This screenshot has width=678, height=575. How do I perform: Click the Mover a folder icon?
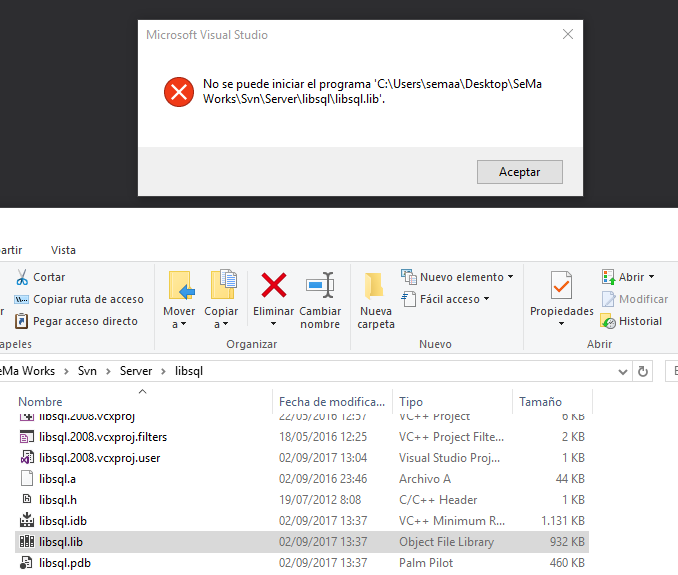(x=181, y=285)
